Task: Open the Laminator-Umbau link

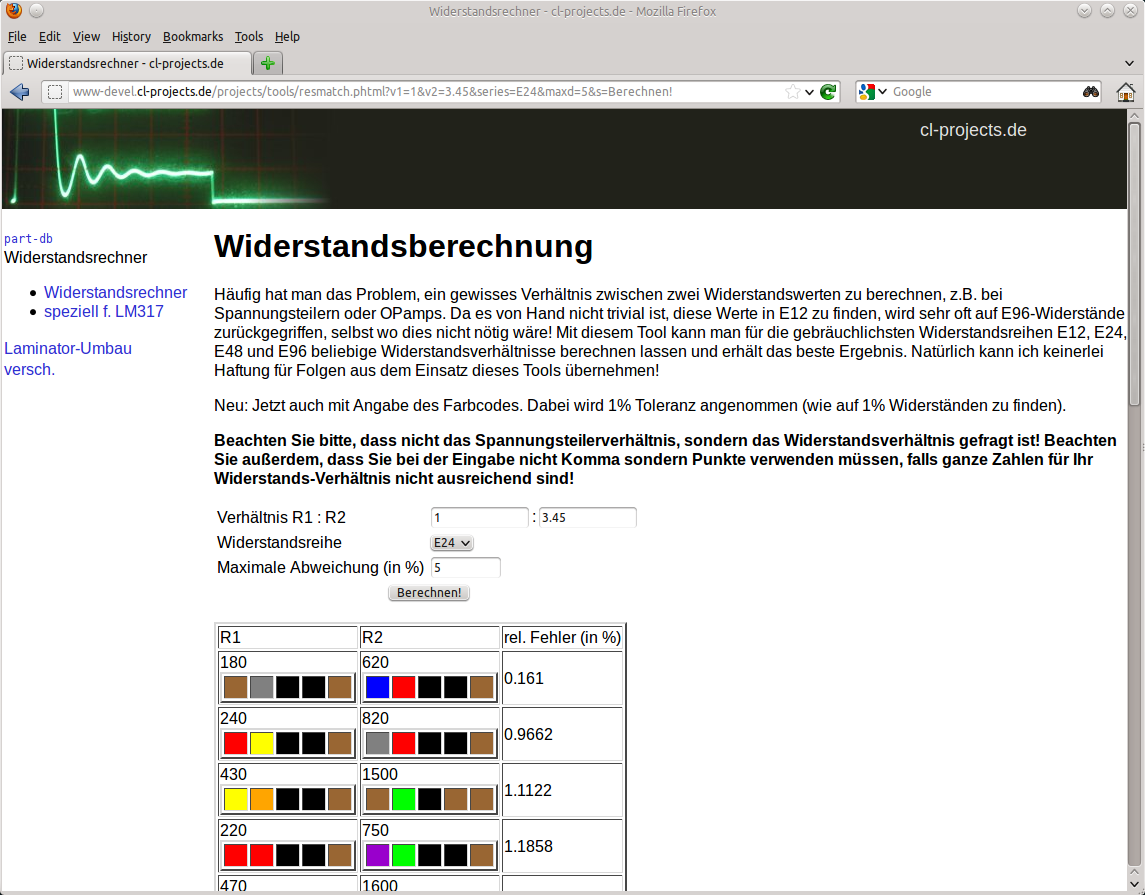Action: coord(68,348)
